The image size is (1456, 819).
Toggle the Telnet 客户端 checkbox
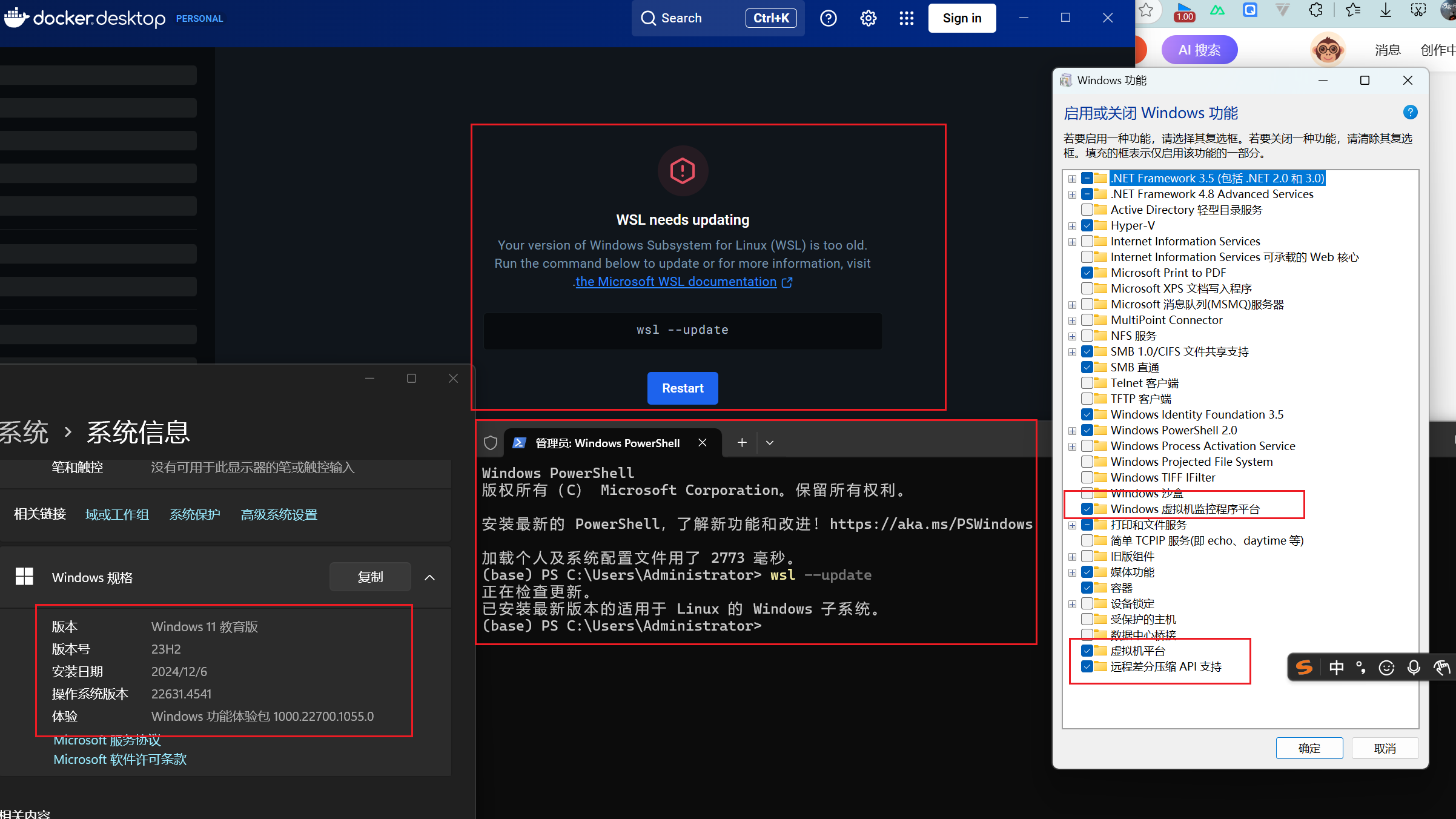coord(1087,383)
